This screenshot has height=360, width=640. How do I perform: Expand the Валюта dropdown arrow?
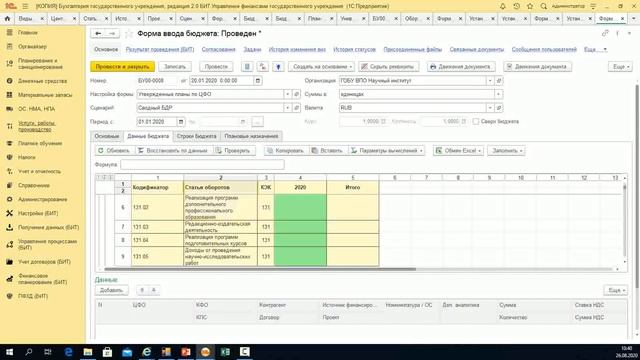pyautogui.click(x=490, y=108)
